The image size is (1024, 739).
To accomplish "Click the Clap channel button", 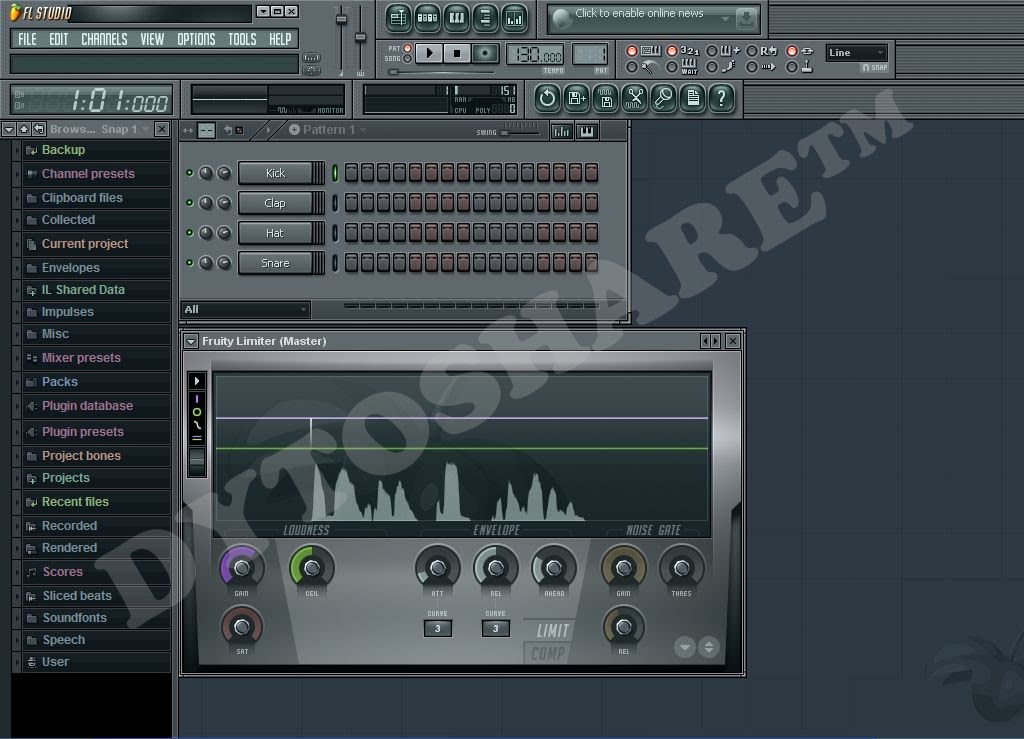I will pyautogui.click(x=276, y=203).
